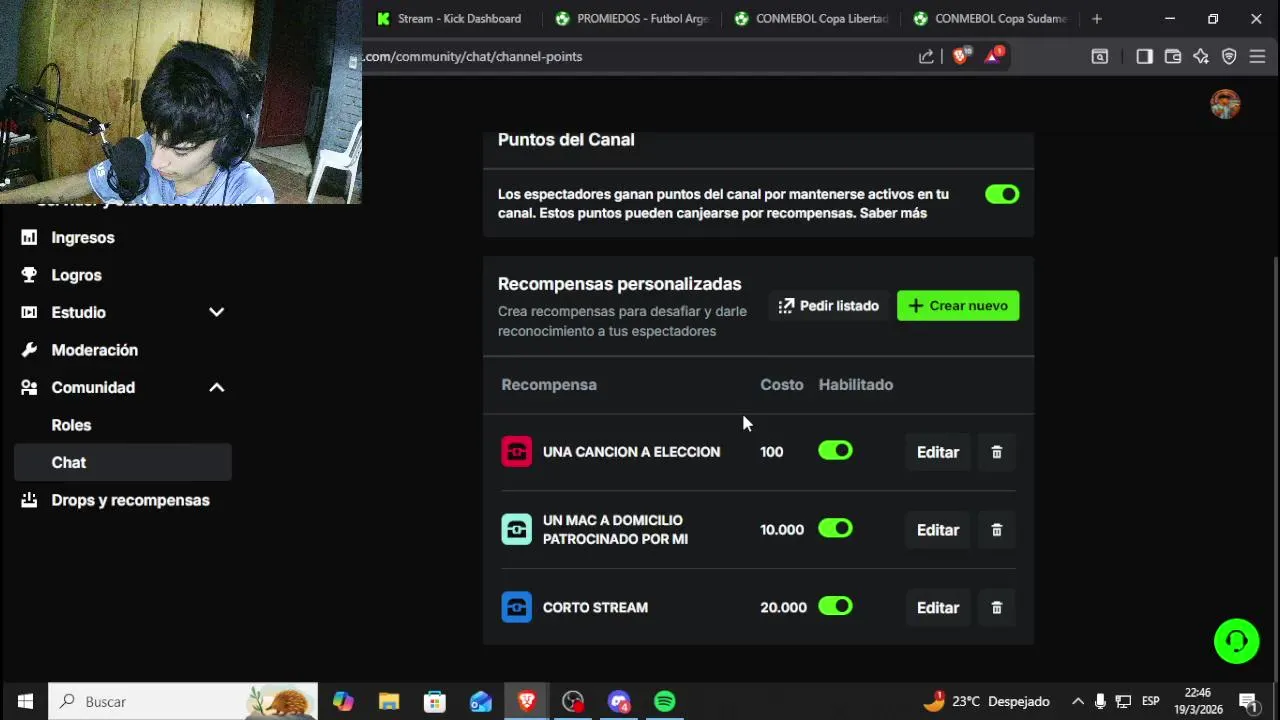Select Chat in the sidebar
Image resolution: width=1280 pixels, height=720 pixels.
point(123,462)
